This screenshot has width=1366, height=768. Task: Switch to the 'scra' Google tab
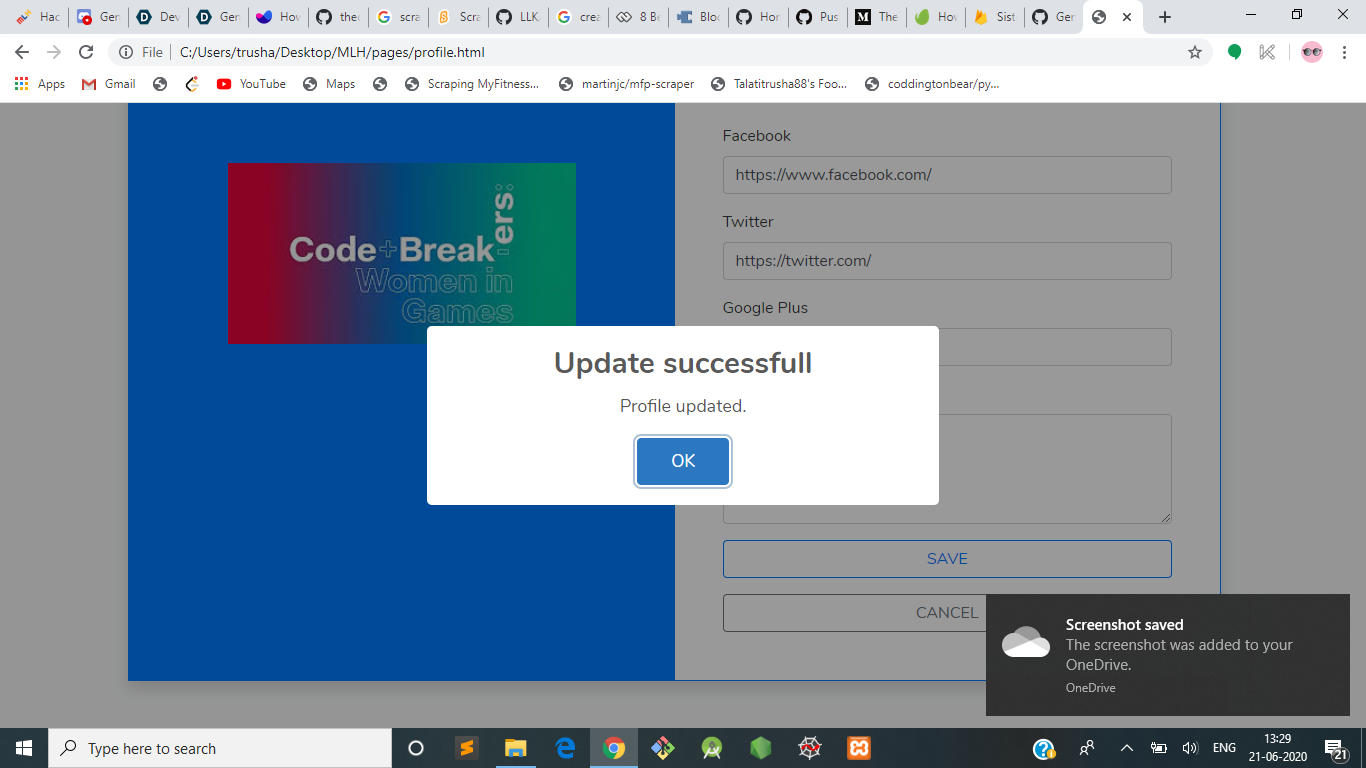(x=398, y=17)
